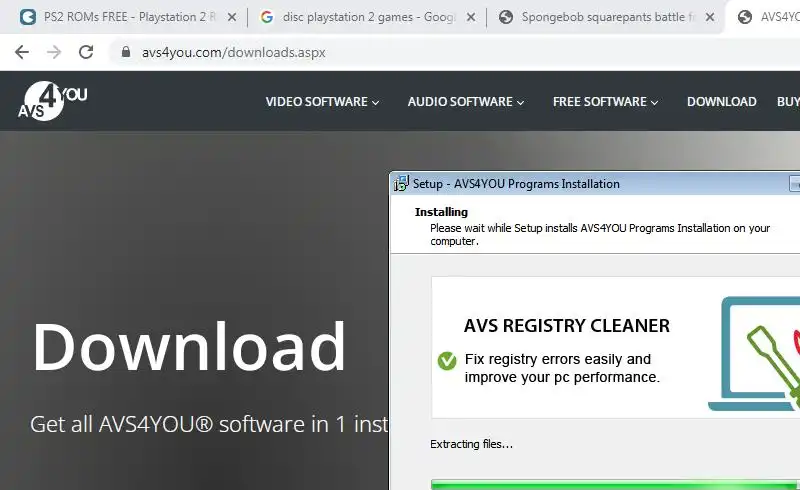This screenshot has width=800, height=490.
Task: Switch to the Spongebob squarepants tab
Action: point(606,17)
